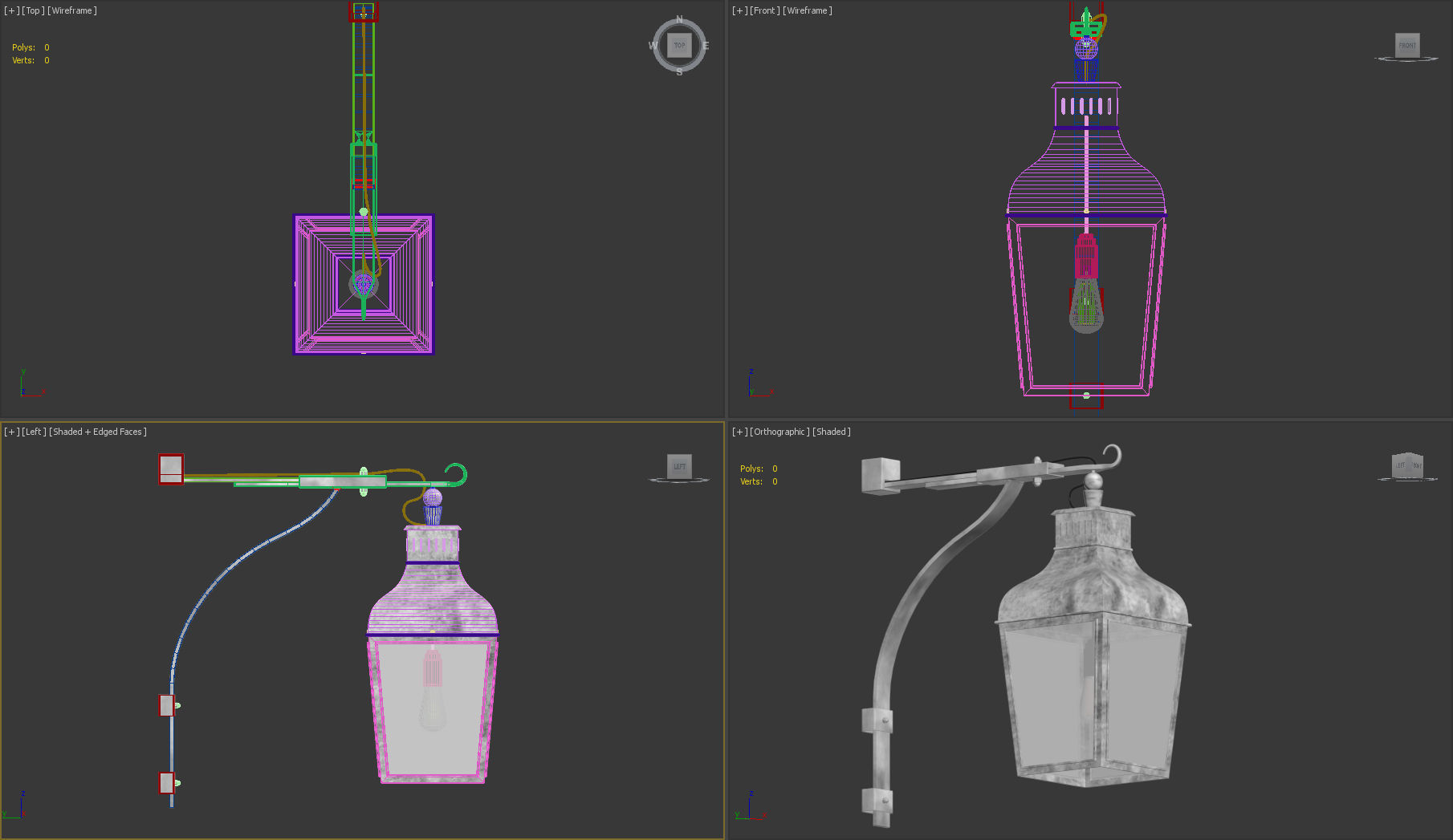This screenshot has height=840, width=1453.
Task: Select the blue finial ball in Front viewport
Action: point(1086,50)
